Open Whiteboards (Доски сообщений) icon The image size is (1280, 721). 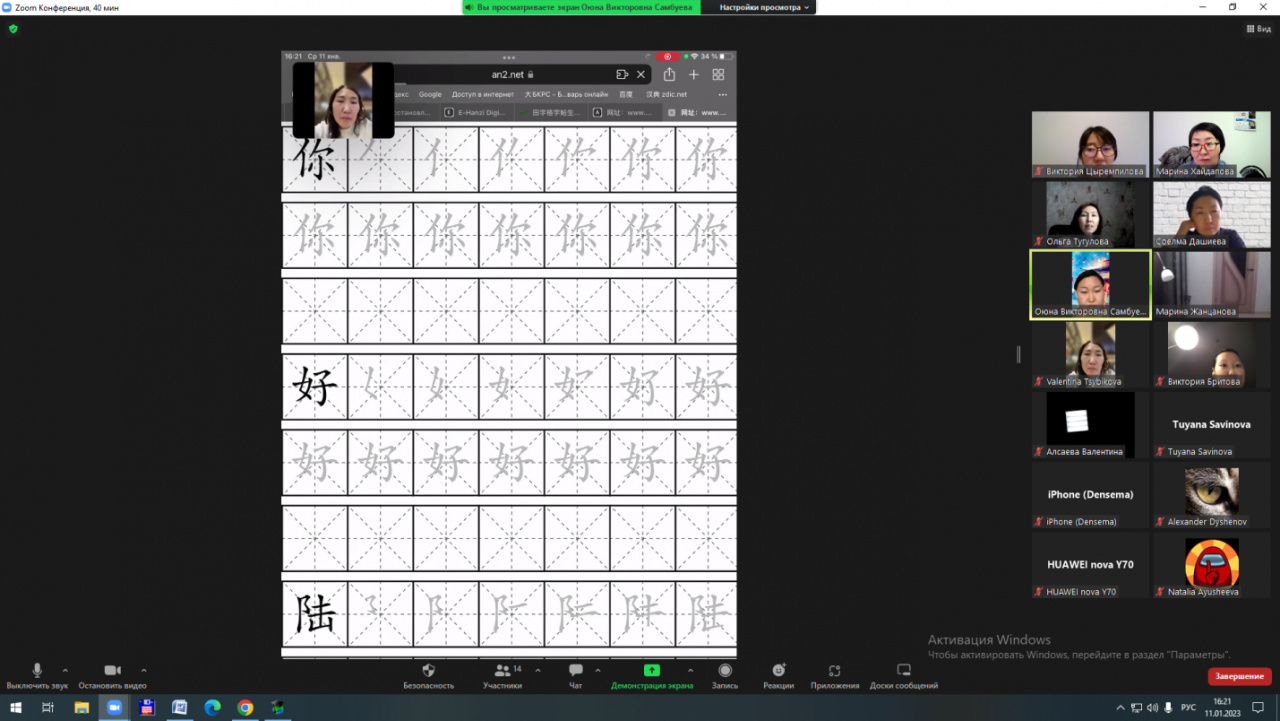tap(903, 671)
